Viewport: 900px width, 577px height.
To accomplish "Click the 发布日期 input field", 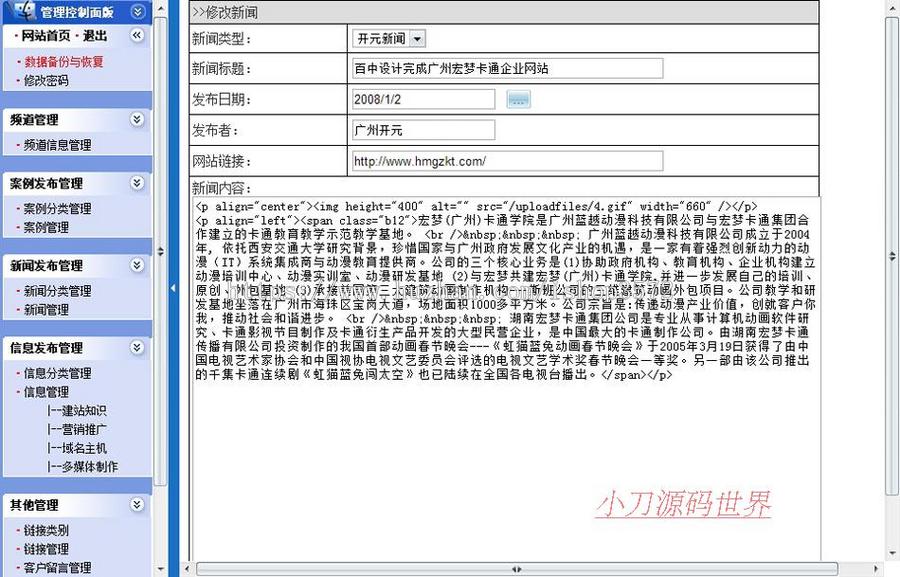I will pyautogui.click(x=423, y=99).
